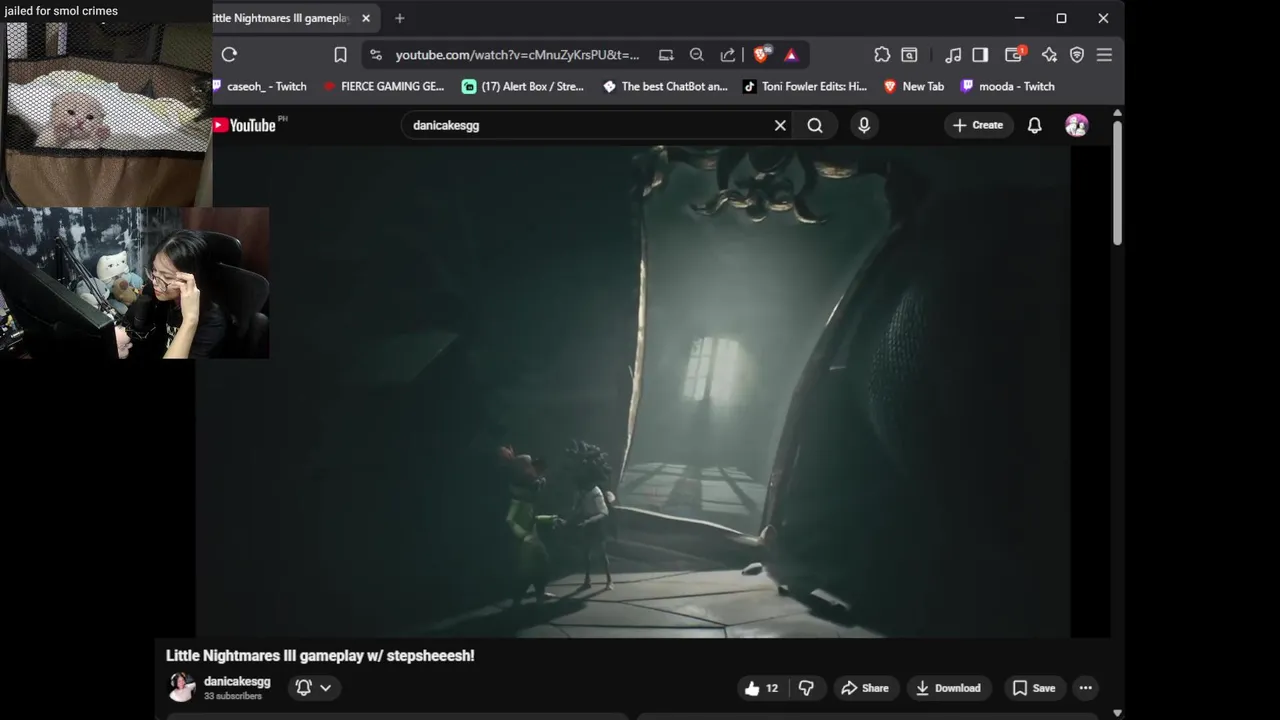Open the FIERCE GAMING GE... bookmark

383,86
